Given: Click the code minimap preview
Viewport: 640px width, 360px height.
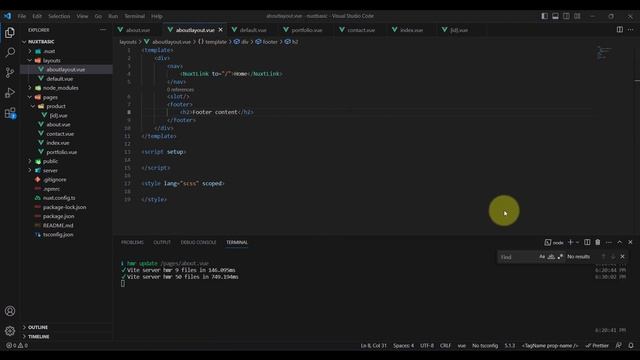Looking at the screenshot, I should 604,53.
